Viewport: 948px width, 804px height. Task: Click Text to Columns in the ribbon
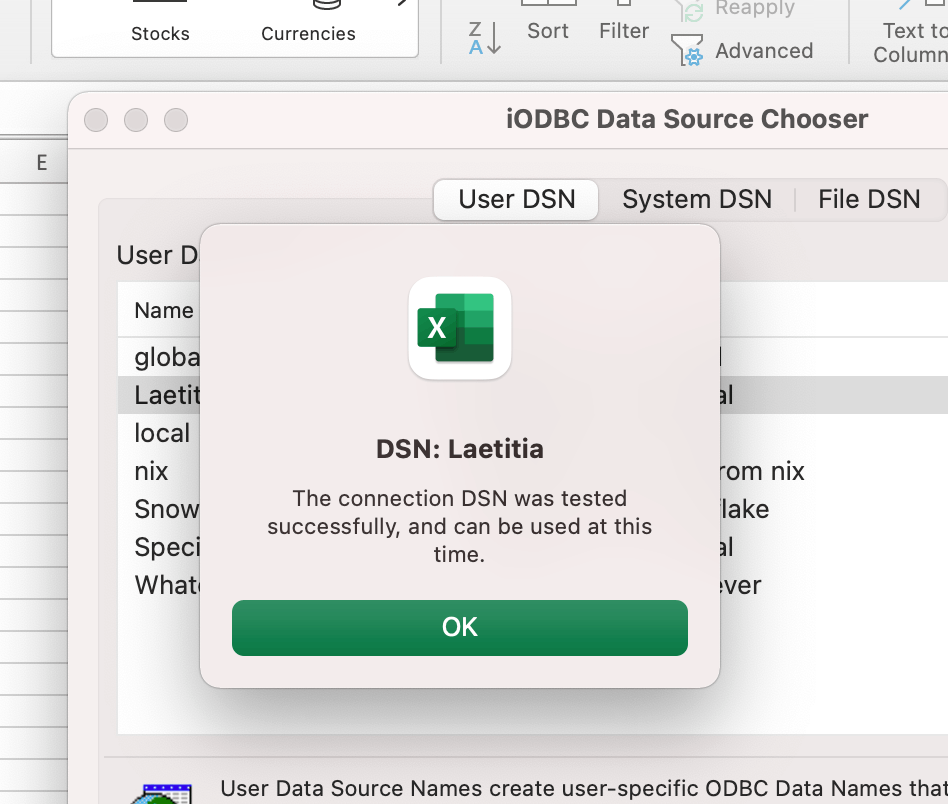click(x=913, y=33)
